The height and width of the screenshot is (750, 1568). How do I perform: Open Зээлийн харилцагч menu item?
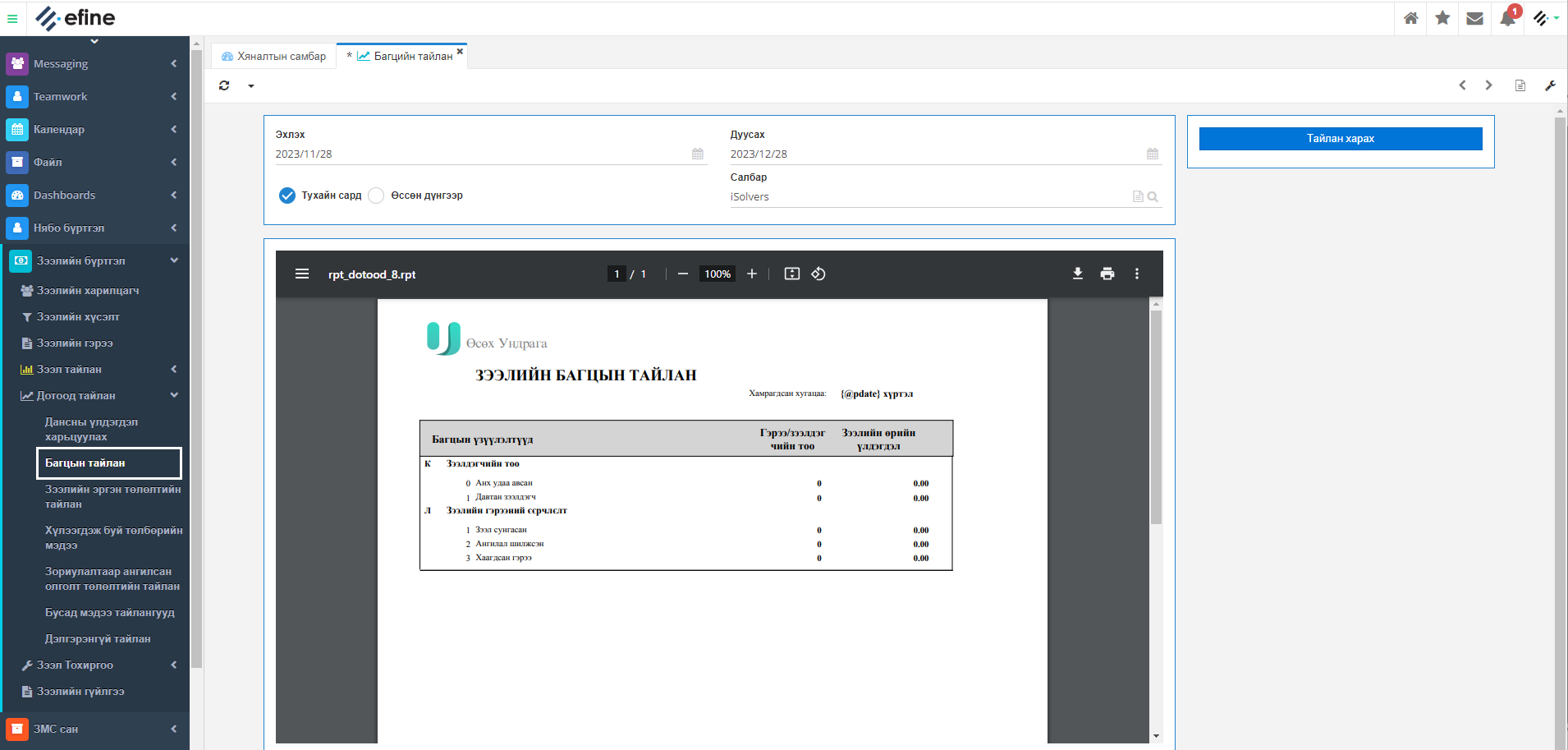tap(88, 290)
